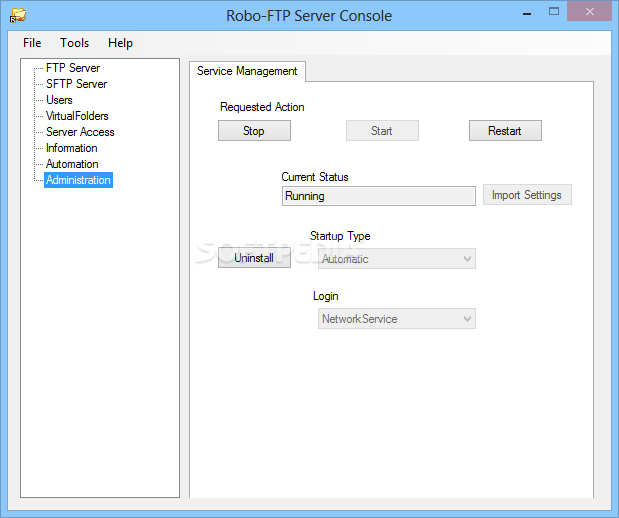
Task: Click the Startup Type label
Action: click(x=340, y=236)
